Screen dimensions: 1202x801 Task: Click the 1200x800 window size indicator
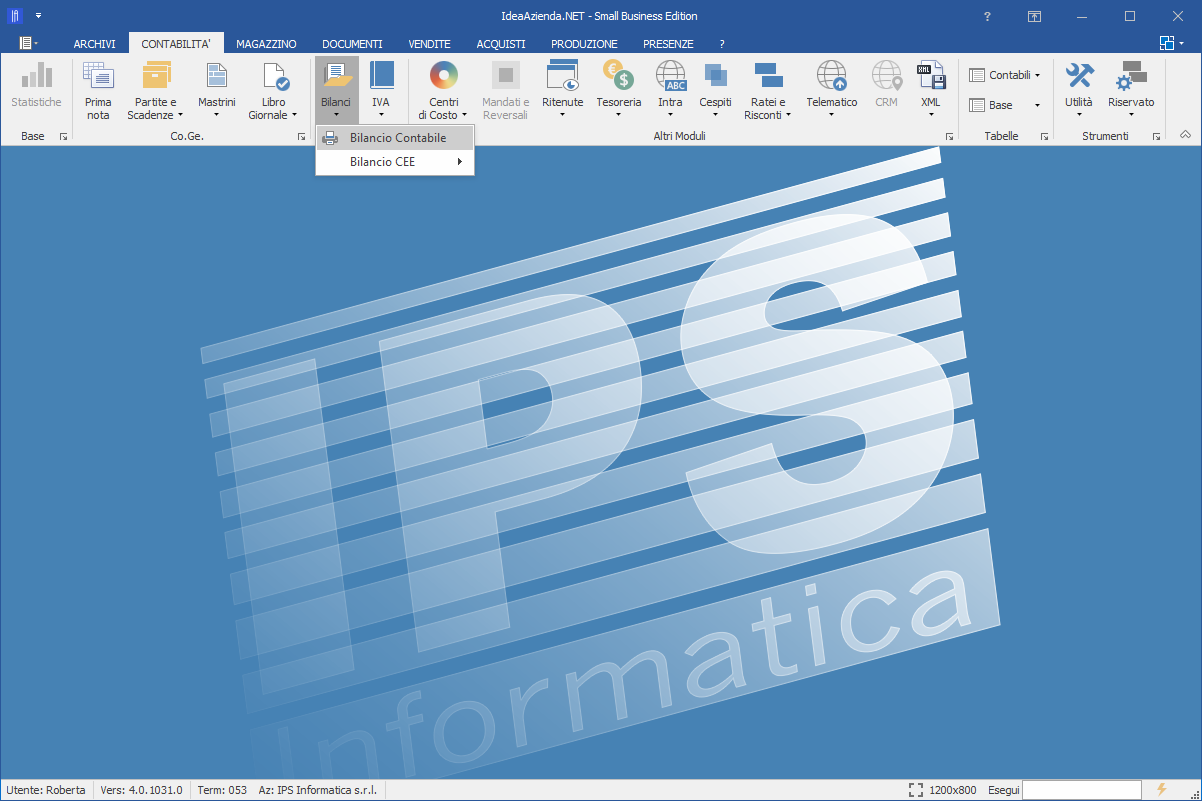pos(943,790)
